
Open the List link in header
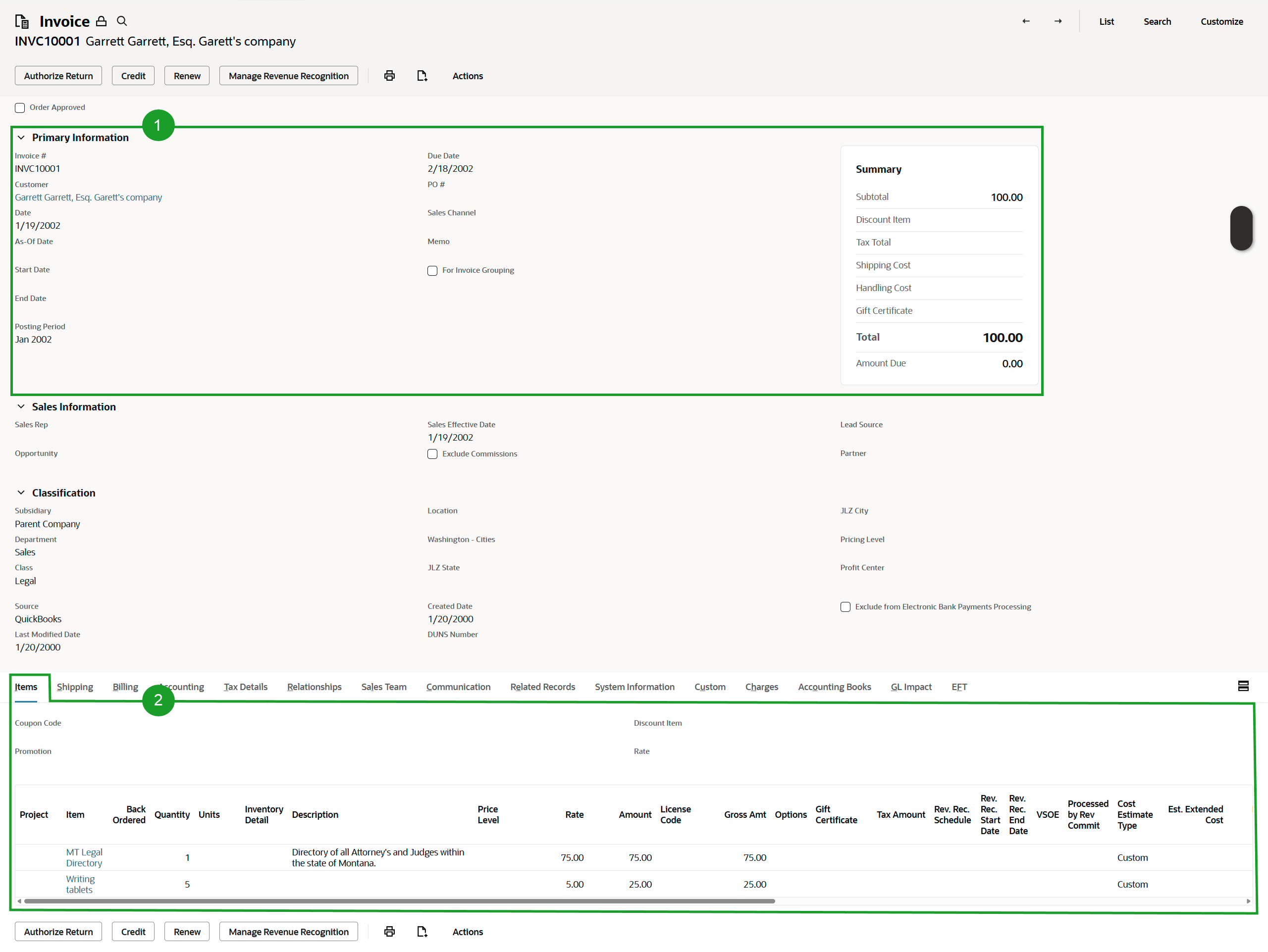point(1107,21)
